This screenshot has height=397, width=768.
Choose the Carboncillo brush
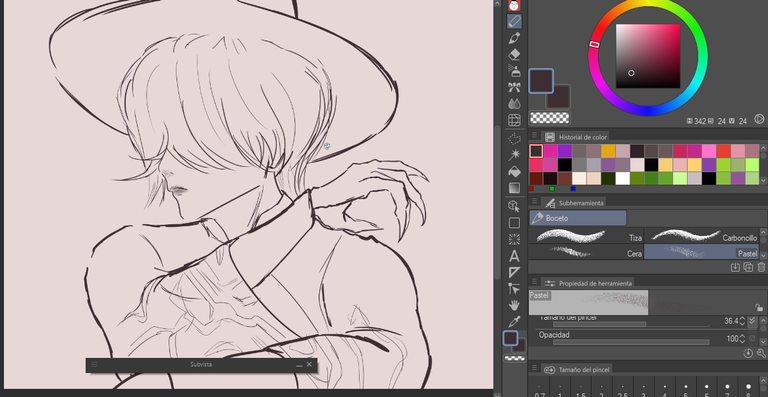701,236
